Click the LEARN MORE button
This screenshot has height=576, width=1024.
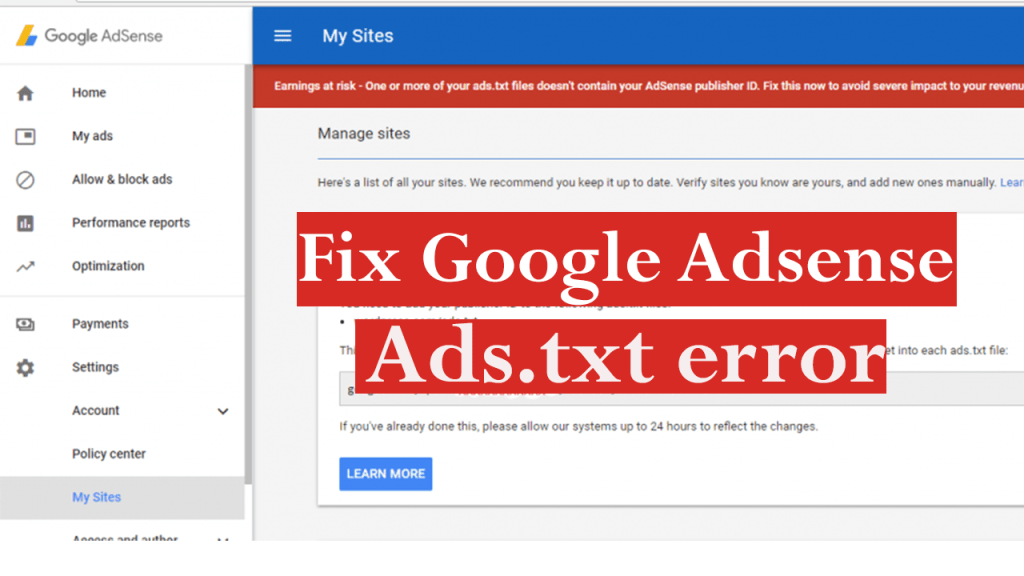point(386,473)
